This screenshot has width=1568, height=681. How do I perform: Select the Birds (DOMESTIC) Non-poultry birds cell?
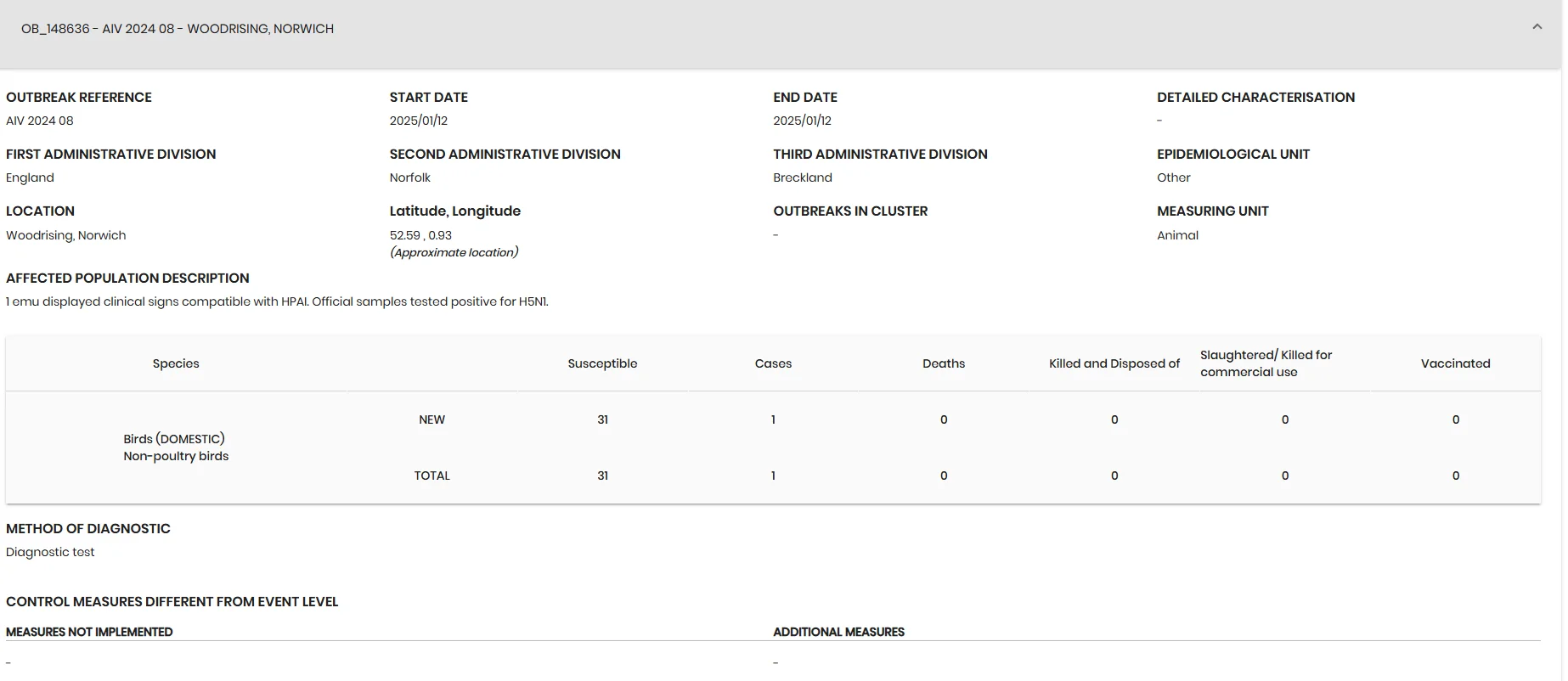176,447
